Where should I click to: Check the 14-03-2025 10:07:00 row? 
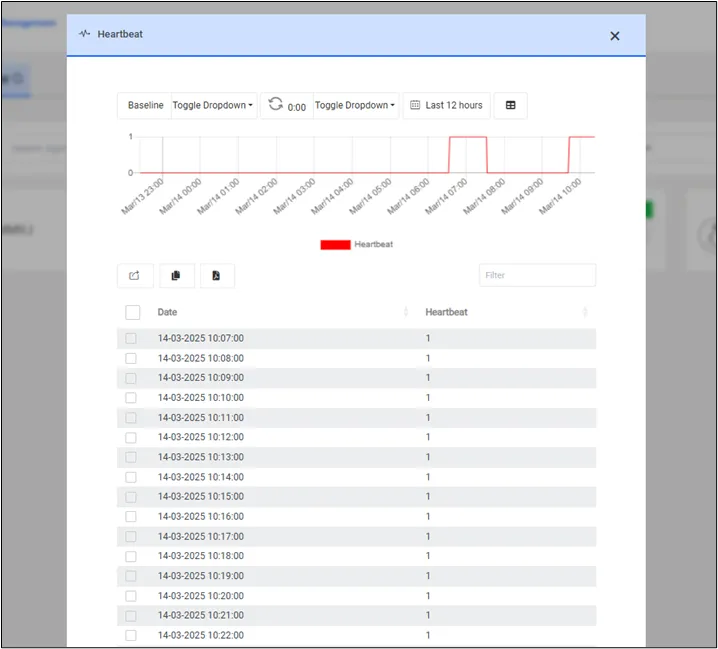point(131,338)
